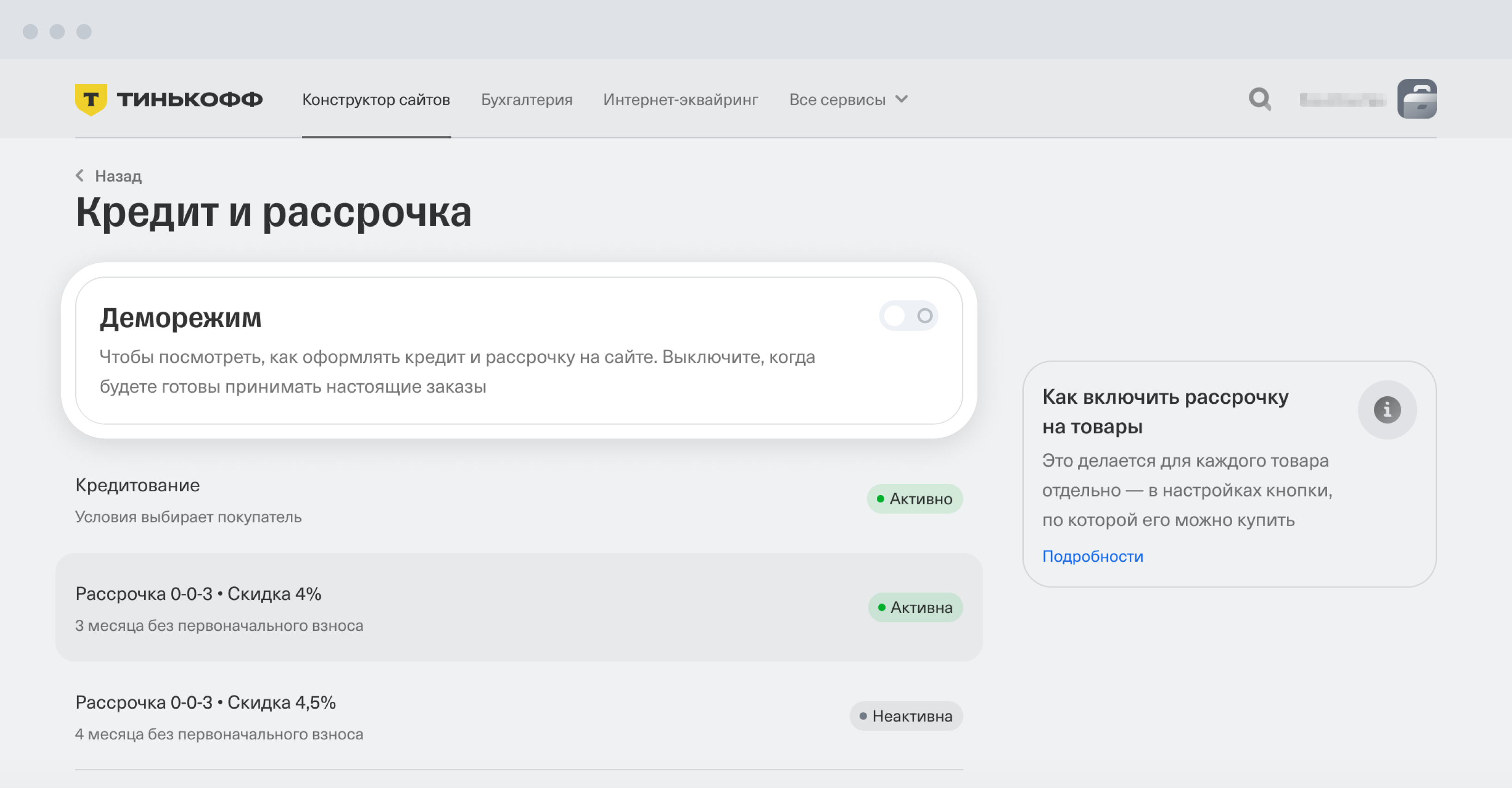The image size is (1512, 788).
Task: Click the Tinkoff shield logo
Action: [x=90, y=99]
